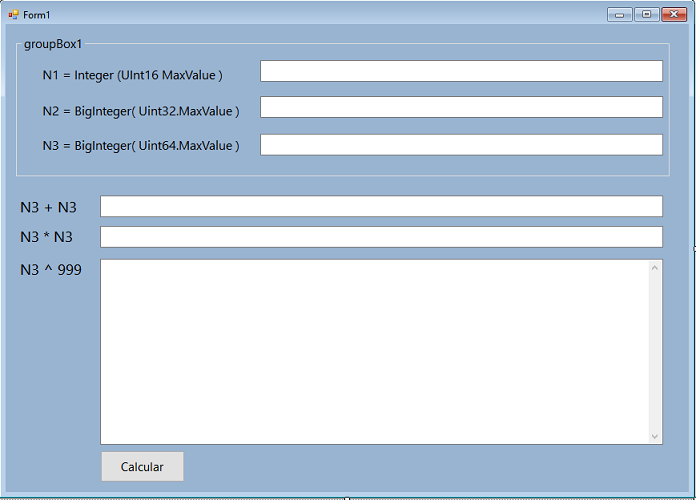Maximize the Form1 window

point(647,15)
